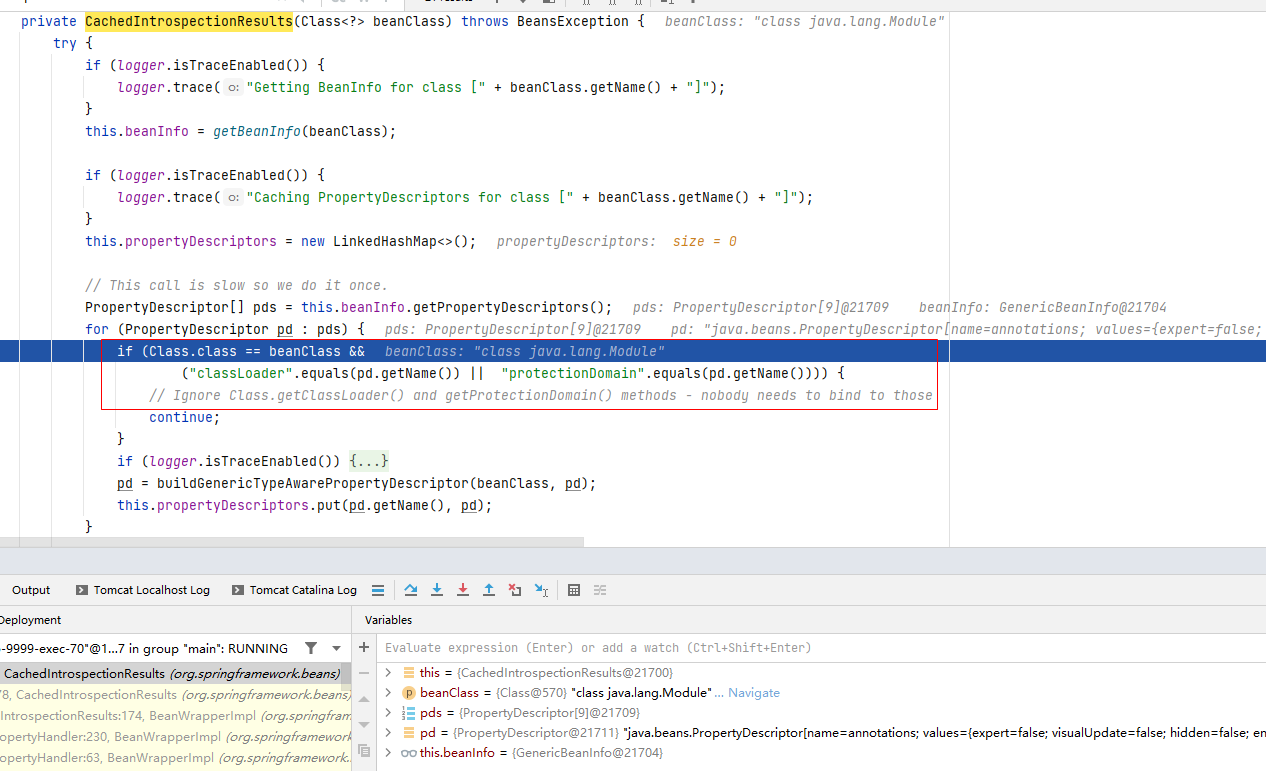Move watch up with up arrow
Viewport: 1266px width, 771px height.
point(364,699)
